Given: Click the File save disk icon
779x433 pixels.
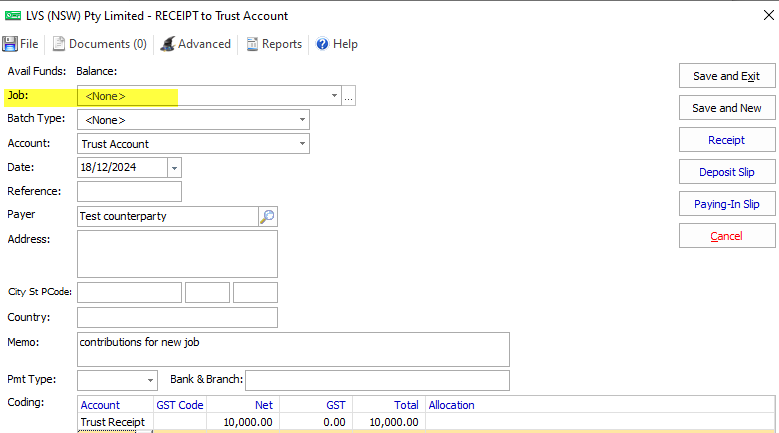Looking at the screenshot, I should [10, 44].
